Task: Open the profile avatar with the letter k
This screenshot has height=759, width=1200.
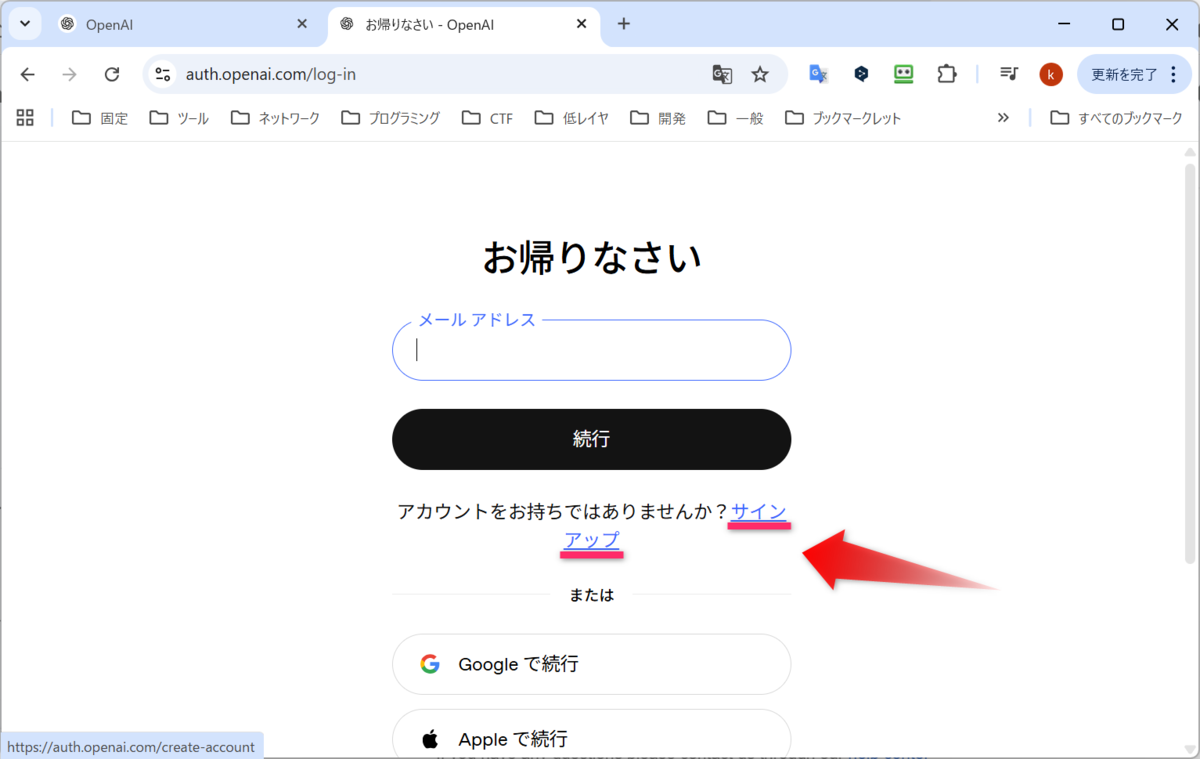Action: pos(1050,73)
